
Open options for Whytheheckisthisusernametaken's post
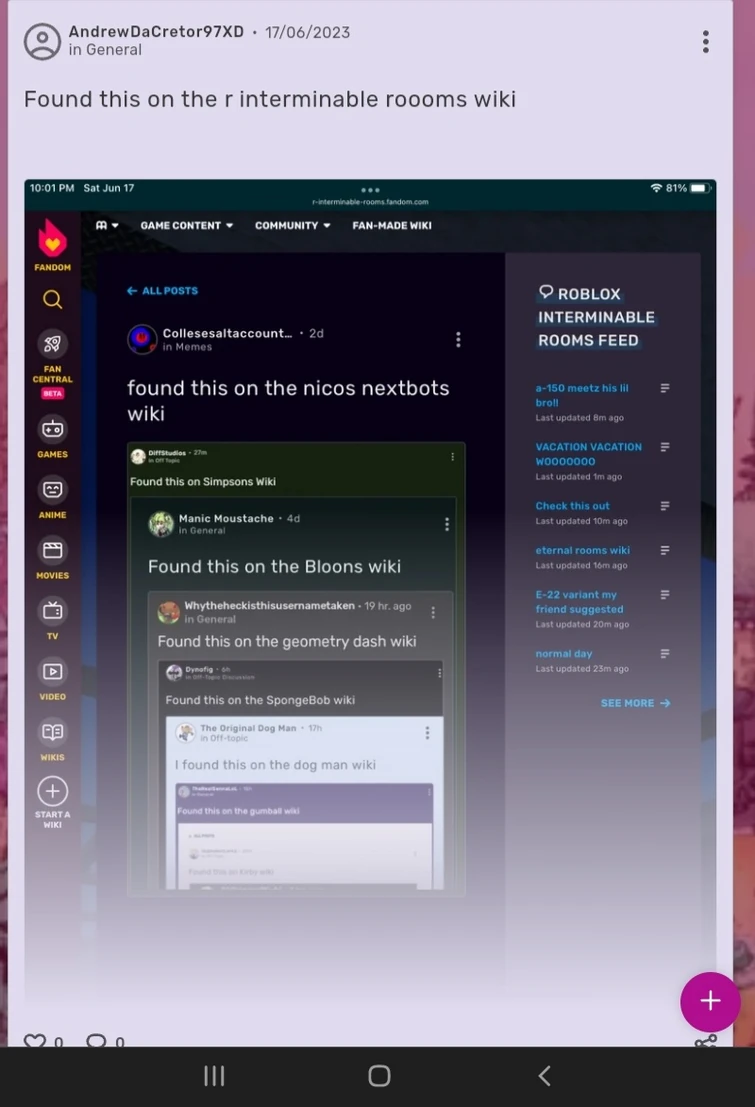pos(433,612)
